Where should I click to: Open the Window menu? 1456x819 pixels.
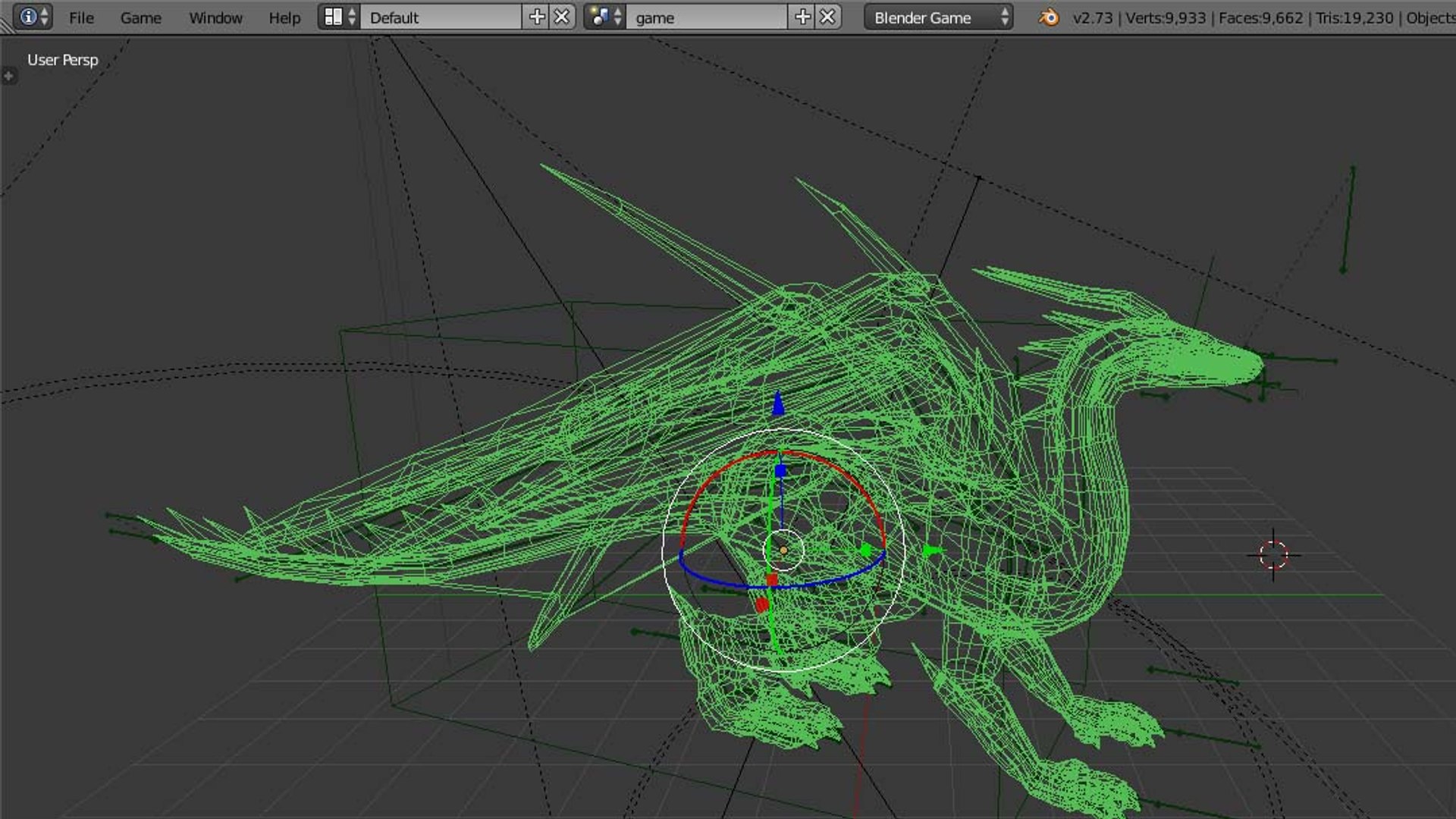pyautogui.click(x=215, y=17)
